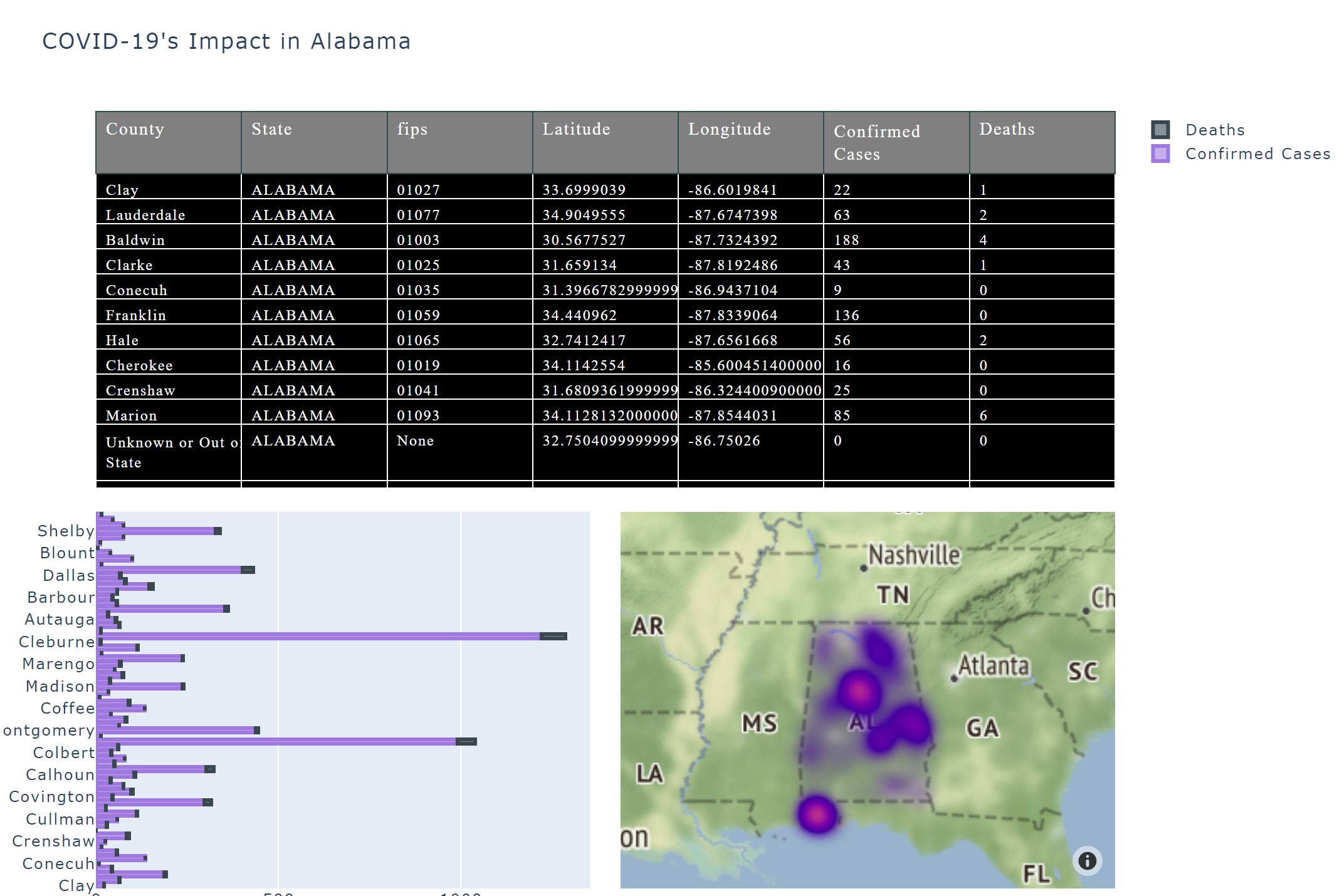This screenshot has width=1337, height=896.
Task: Click latitude value 30.5677527
Action: coord(584,240)
